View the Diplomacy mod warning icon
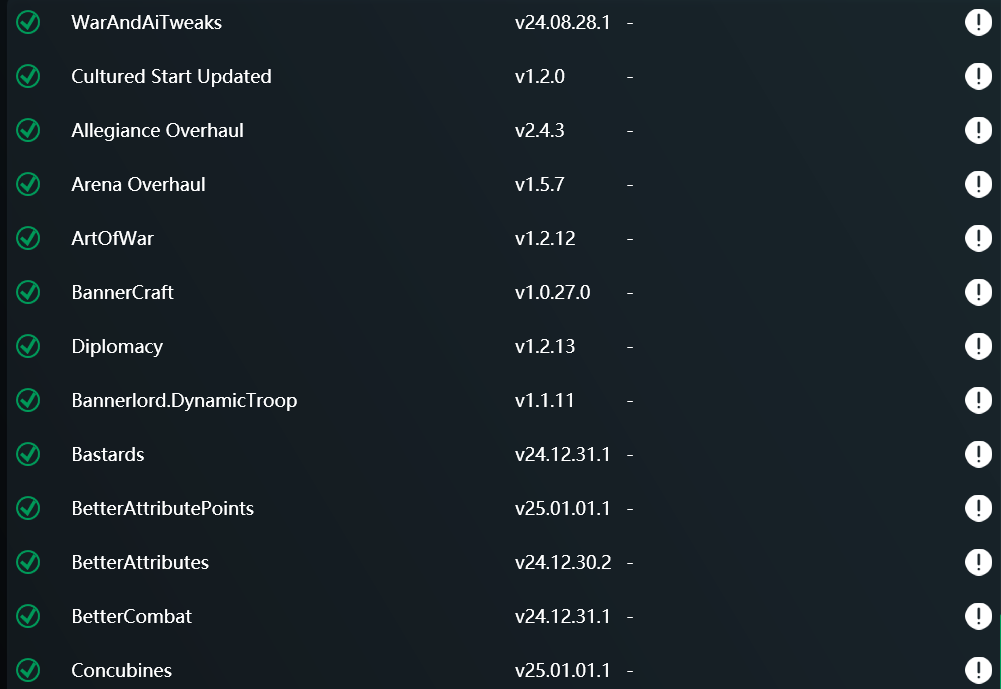1001x689 pixels. 977,347
